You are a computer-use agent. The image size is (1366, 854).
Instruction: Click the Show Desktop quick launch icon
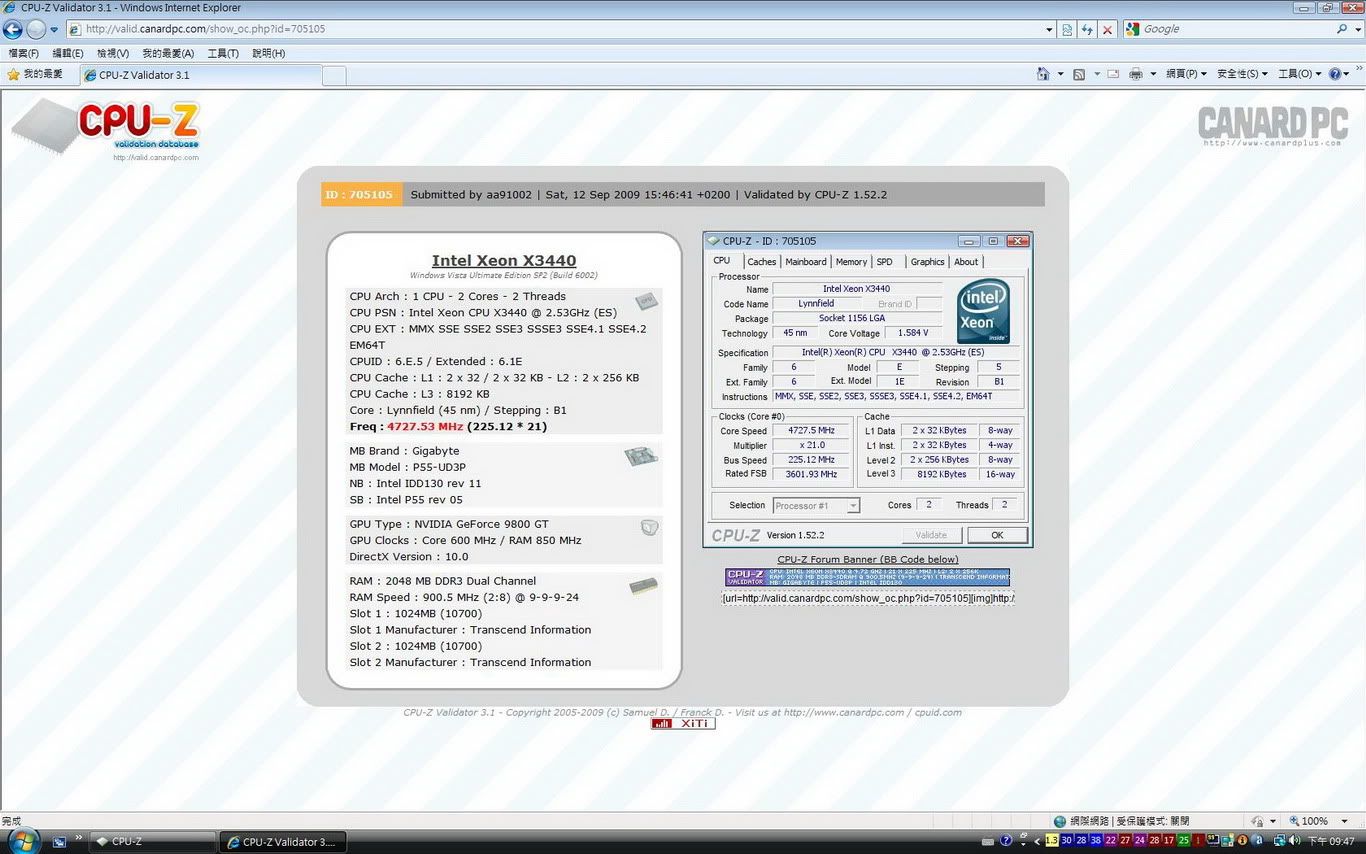pyautogui.click(x=60, y=842)
